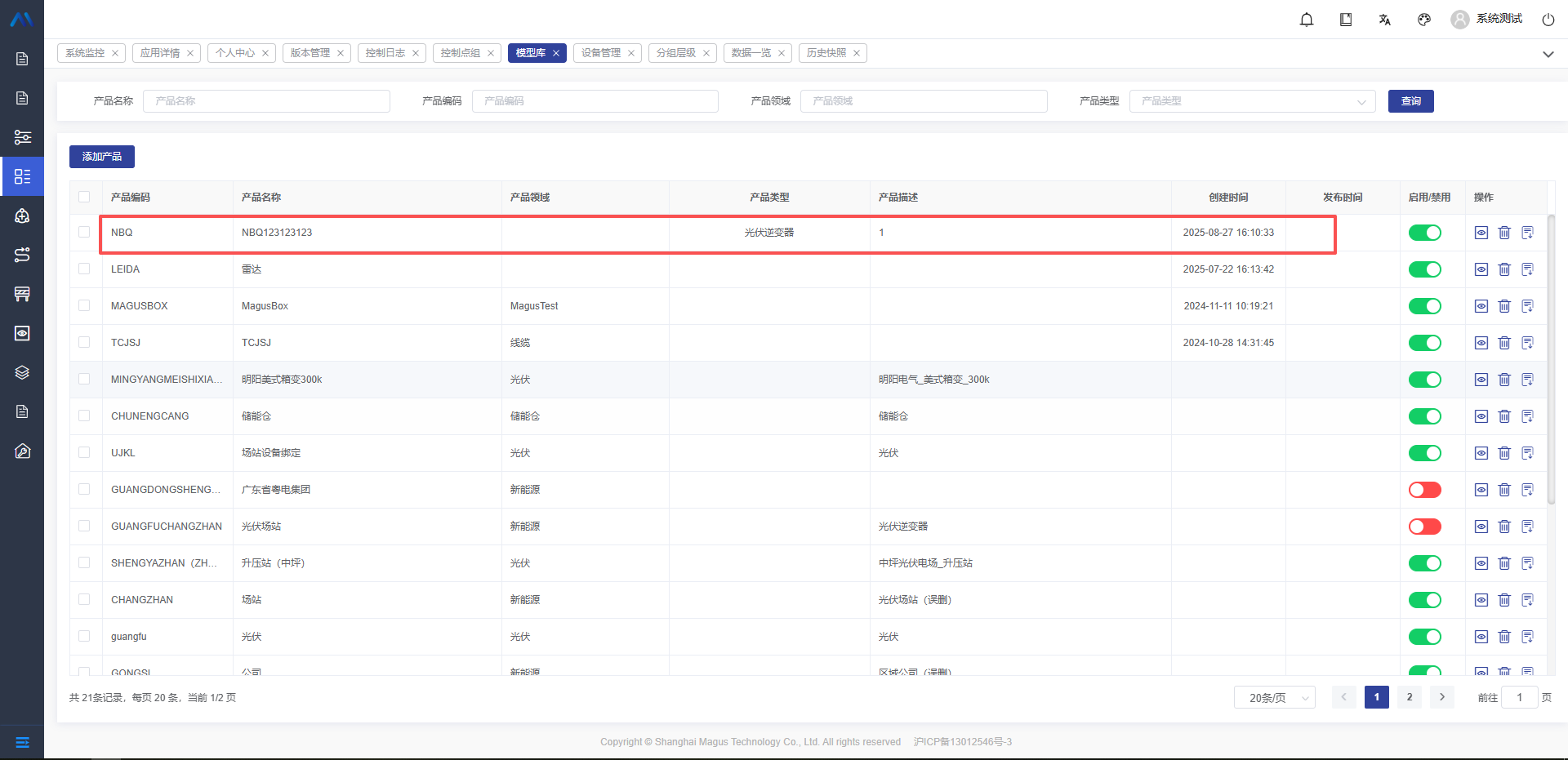Click the 添加产品 button
The image size is (1568, 760).
[x=102, y=157]
